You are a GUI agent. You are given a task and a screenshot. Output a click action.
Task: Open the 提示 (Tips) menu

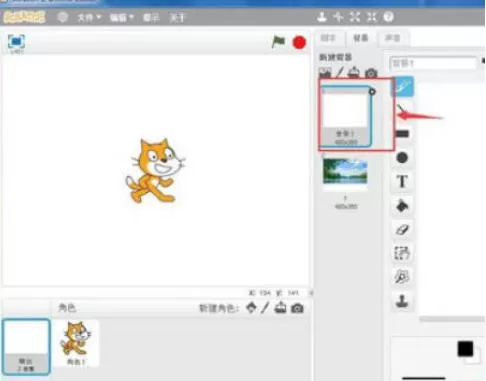151,17
